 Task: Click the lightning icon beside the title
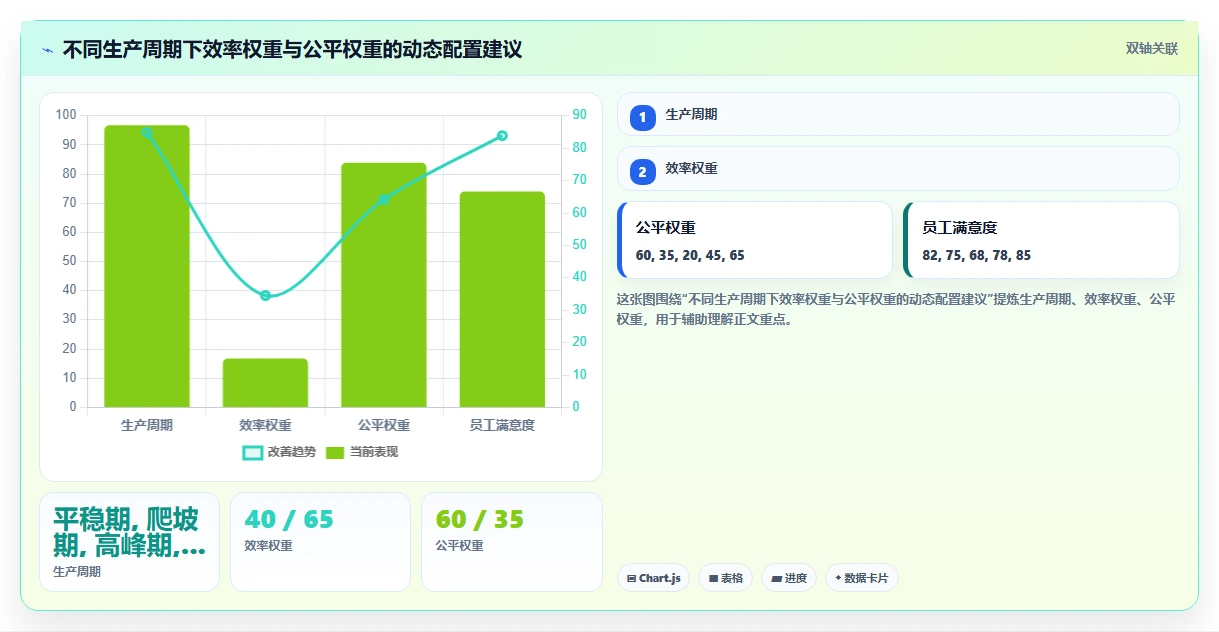(48, 50)
